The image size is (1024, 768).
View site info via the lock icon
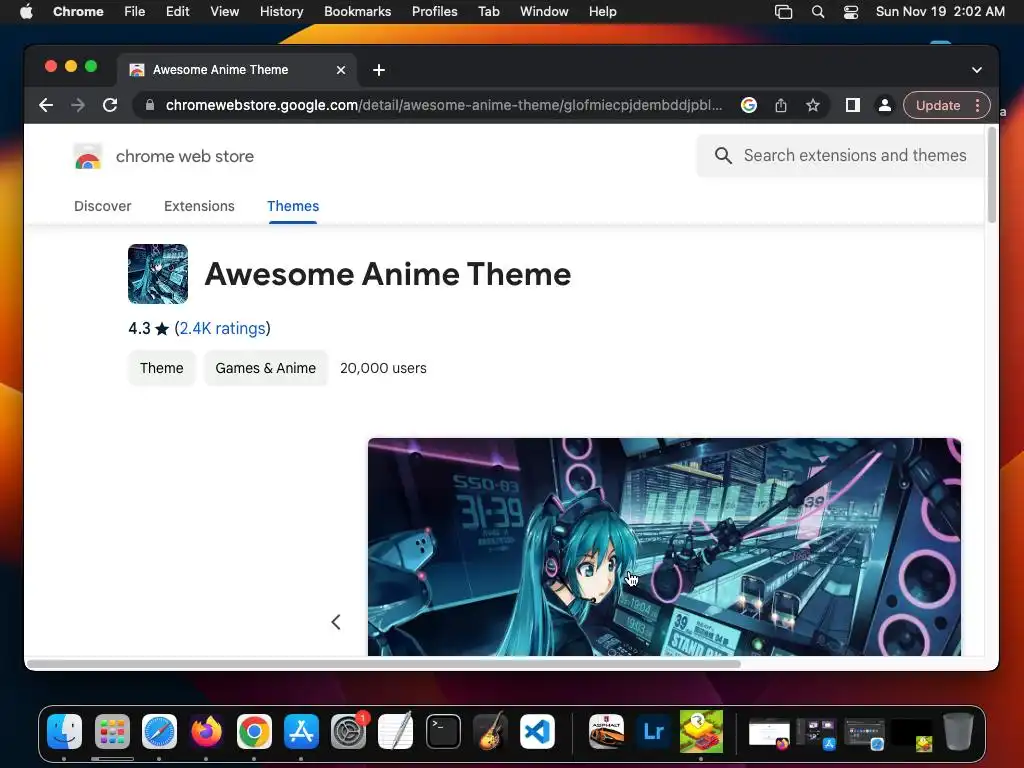tap(150, 105)
